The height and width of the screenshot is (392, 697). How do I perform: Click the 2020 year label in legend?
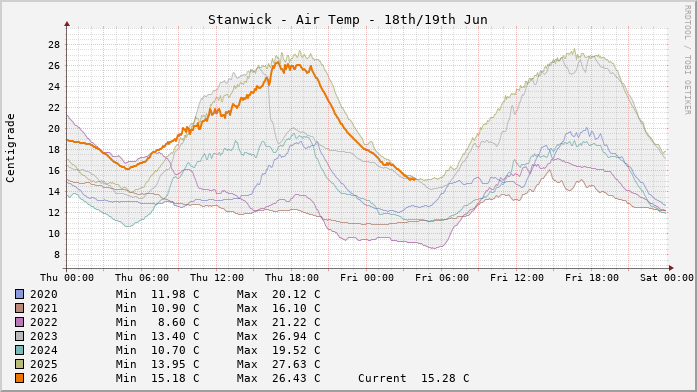click(x=44, y=294)
